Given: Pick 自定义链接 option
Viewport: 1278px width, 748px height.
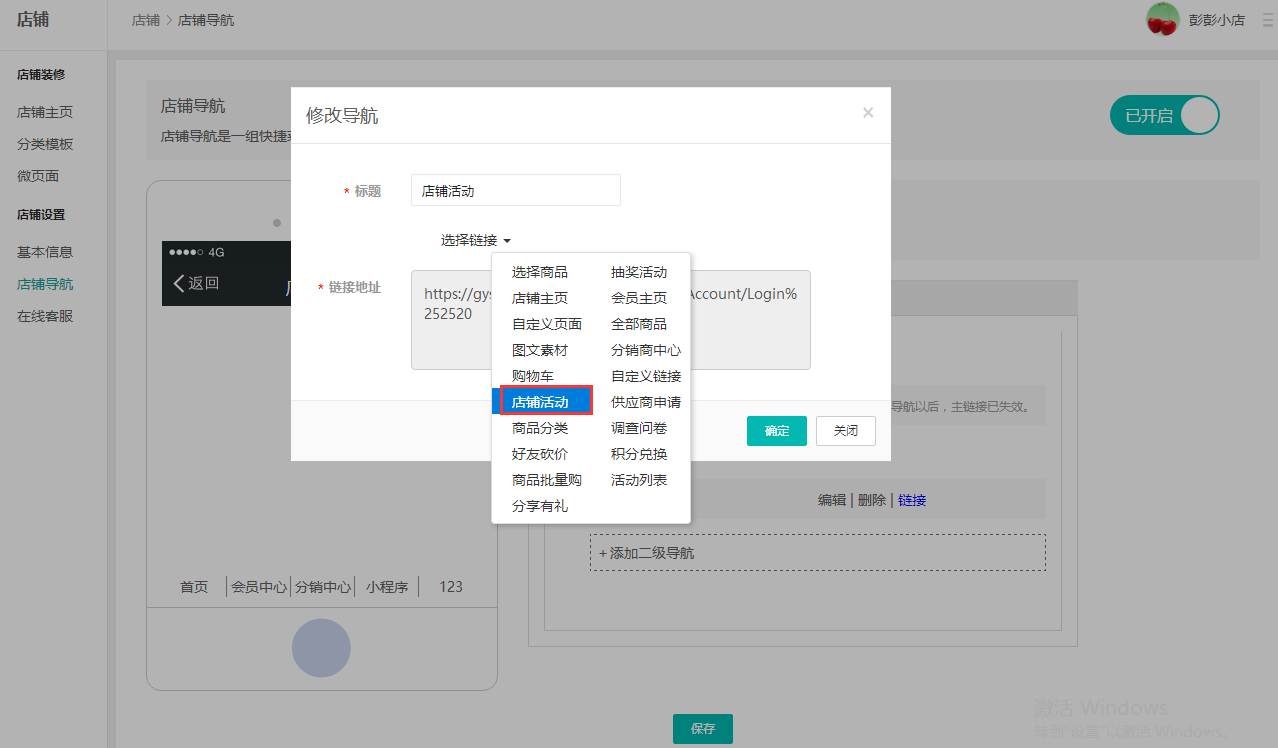Looking at the screenshot, I should [x=646, y=376].
